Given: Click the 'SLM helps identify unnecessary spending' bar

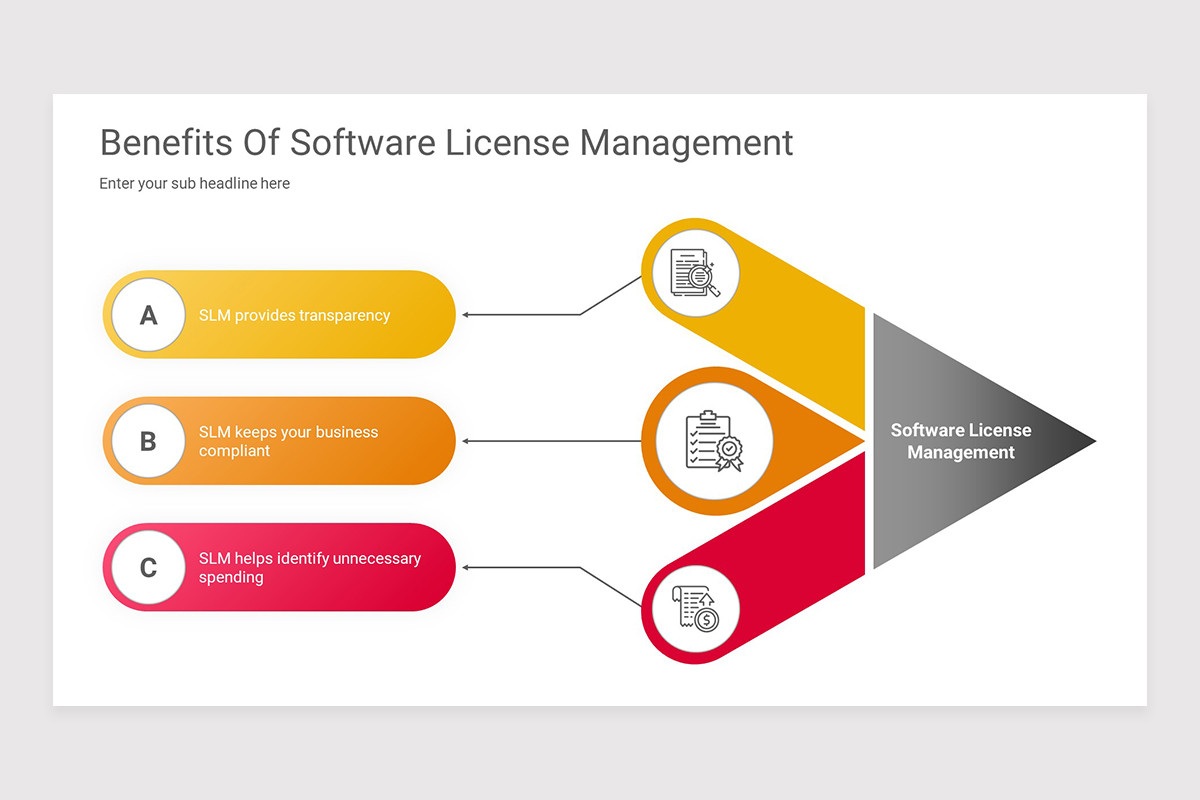Looking at the screenshot, I should point(308,568).
